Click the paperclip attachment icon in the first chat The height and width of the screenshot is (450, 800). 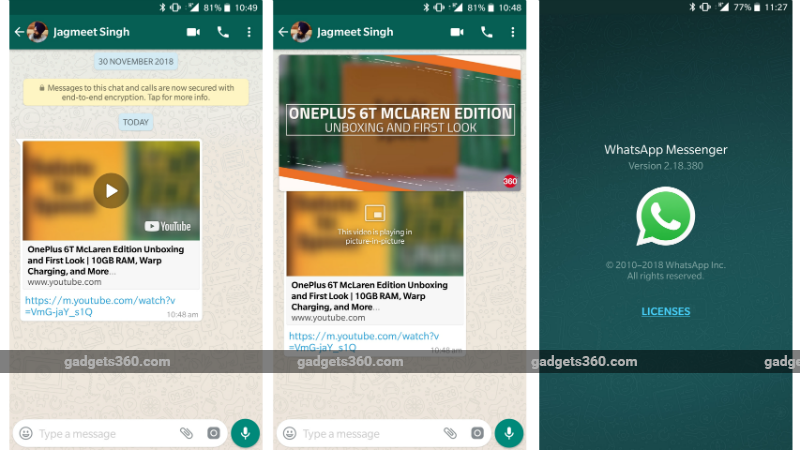186,433
